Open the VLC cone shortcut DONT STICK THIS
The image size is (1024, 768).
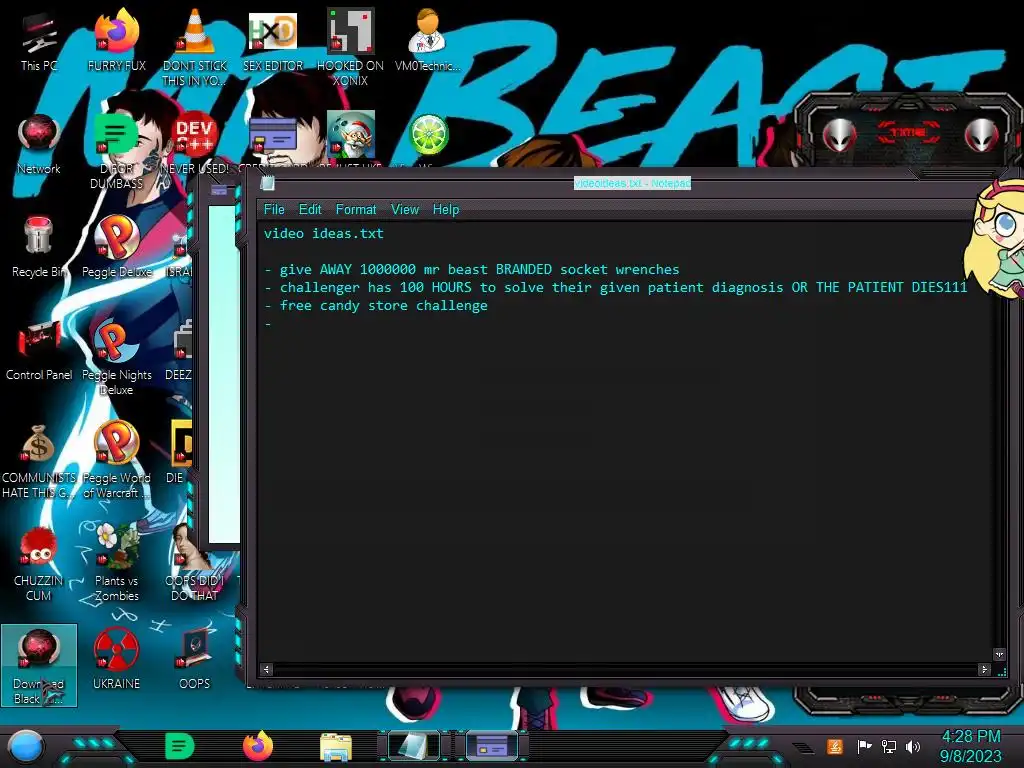tap(194, 47)
